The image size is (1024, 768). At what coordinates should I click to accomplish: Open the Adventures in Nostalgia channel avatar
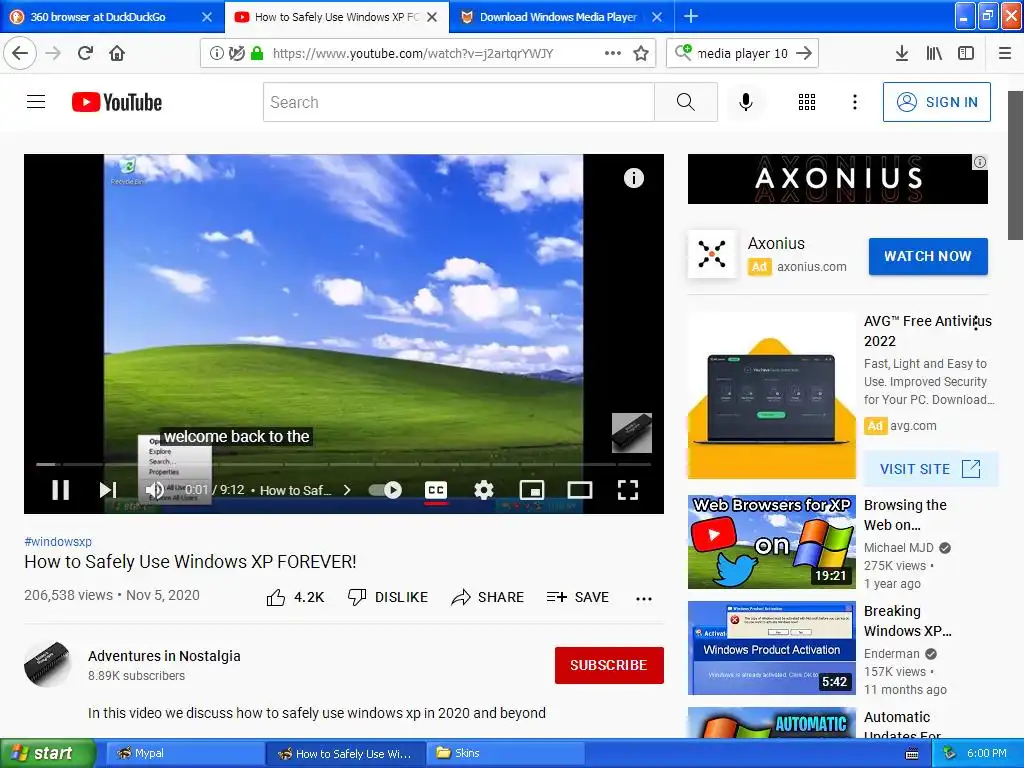48,665
